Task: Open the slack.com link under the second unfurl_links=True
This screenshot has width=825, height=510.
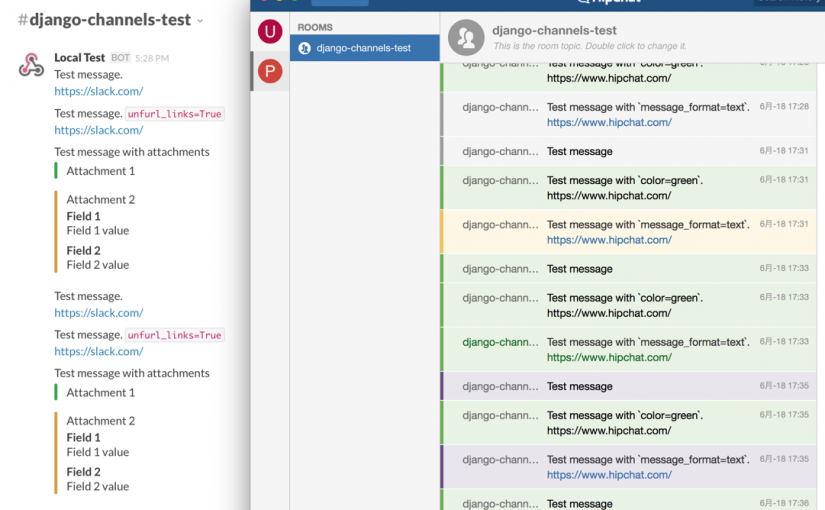Action: 99,351
